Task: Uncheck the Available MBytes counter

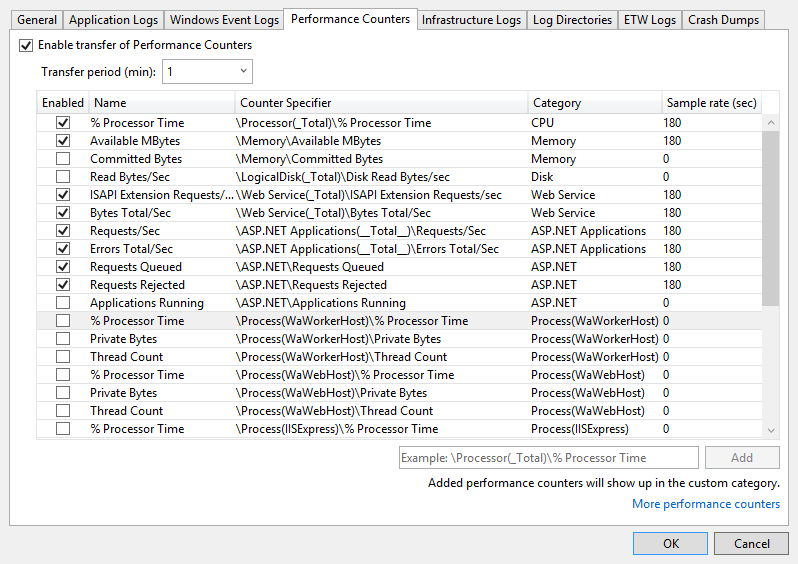Action: 63,140
